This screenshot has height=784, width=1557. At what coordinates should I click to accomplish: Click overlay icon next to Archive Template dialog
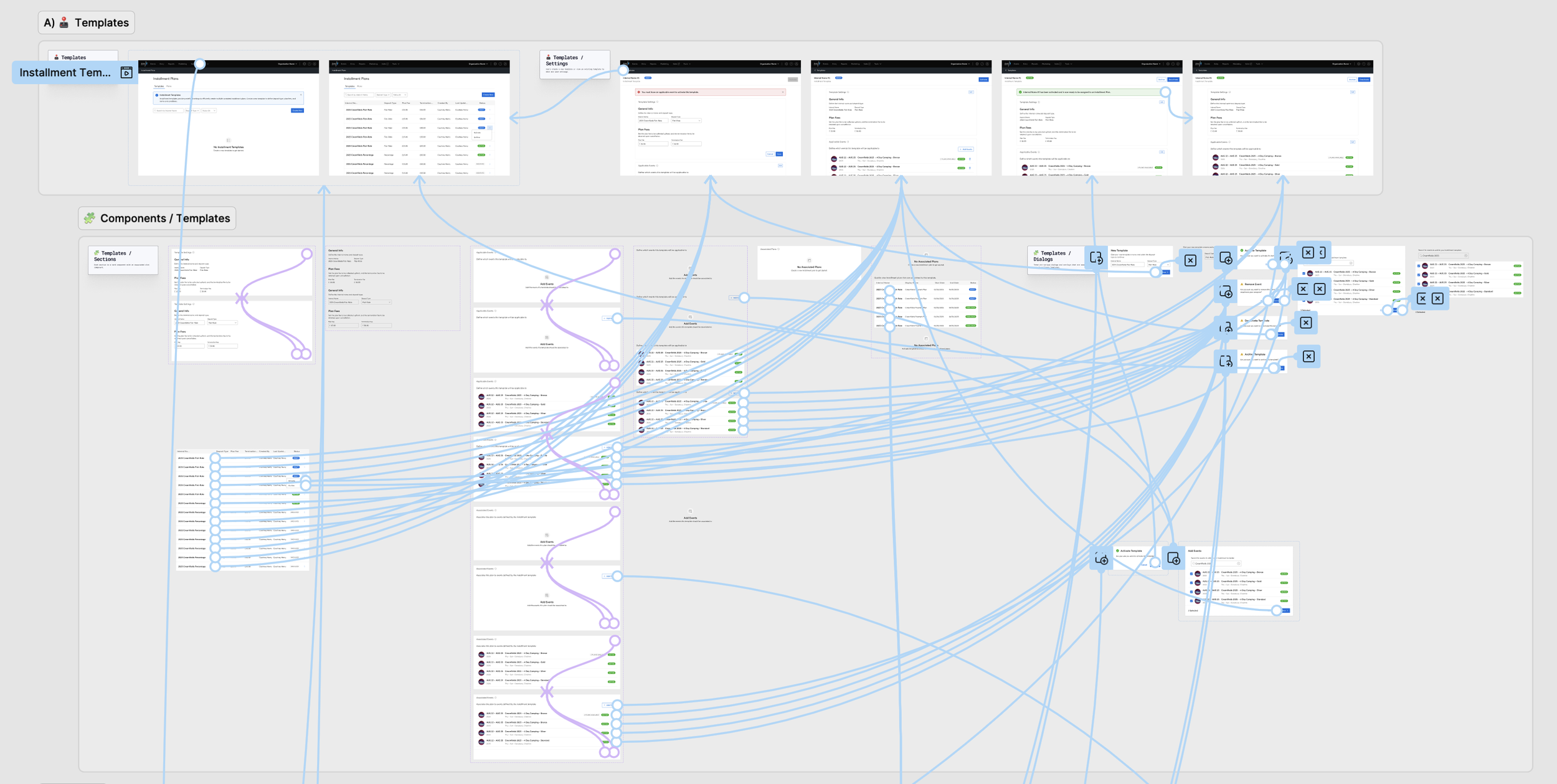click(1226, 361)
